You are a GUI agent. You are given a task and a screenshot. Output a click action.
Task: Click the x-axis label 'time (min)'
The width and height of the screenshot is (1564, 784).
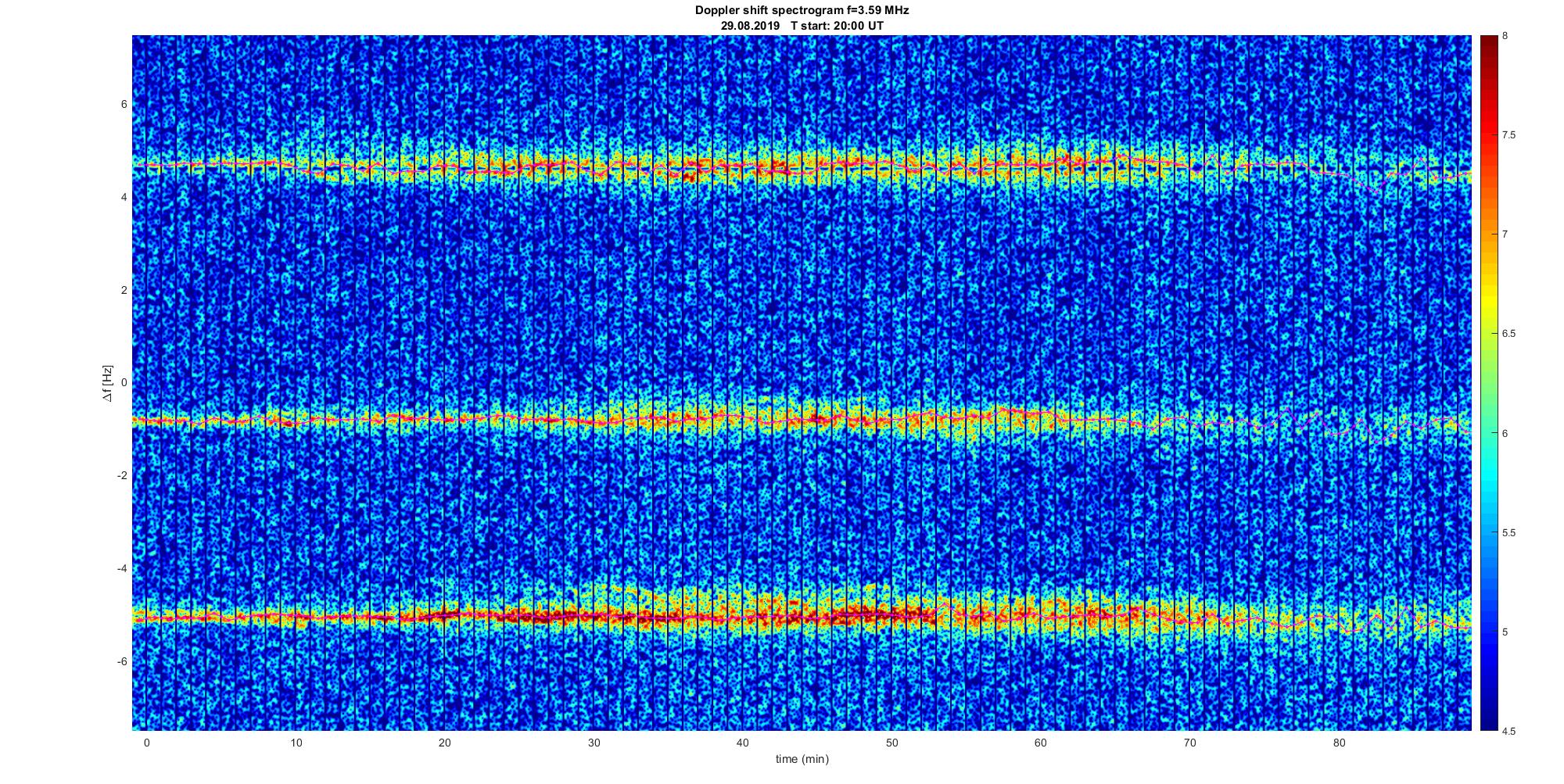[802, 759]
